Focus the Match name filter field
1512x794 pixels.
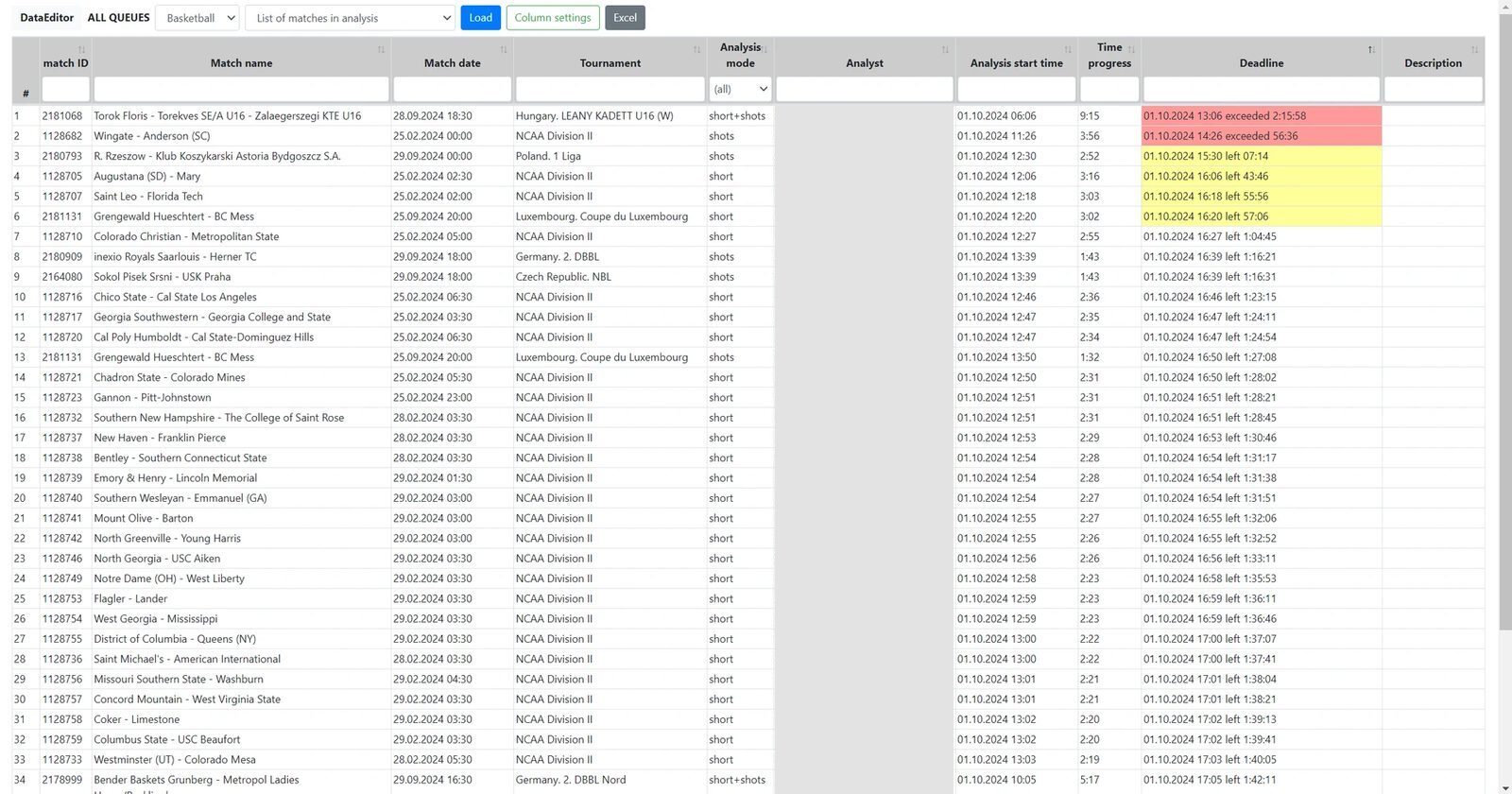coord(241,89)
